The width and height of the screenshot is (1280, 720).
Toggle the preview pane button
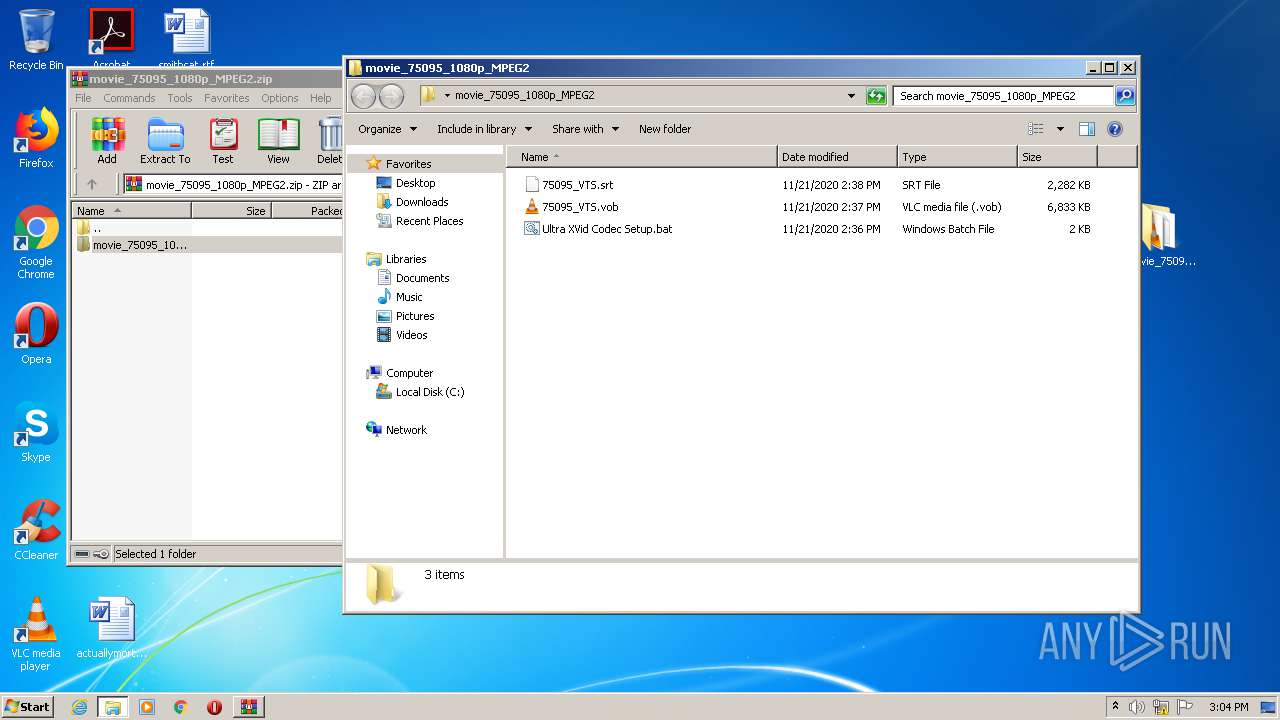(x=1087, y=129)
